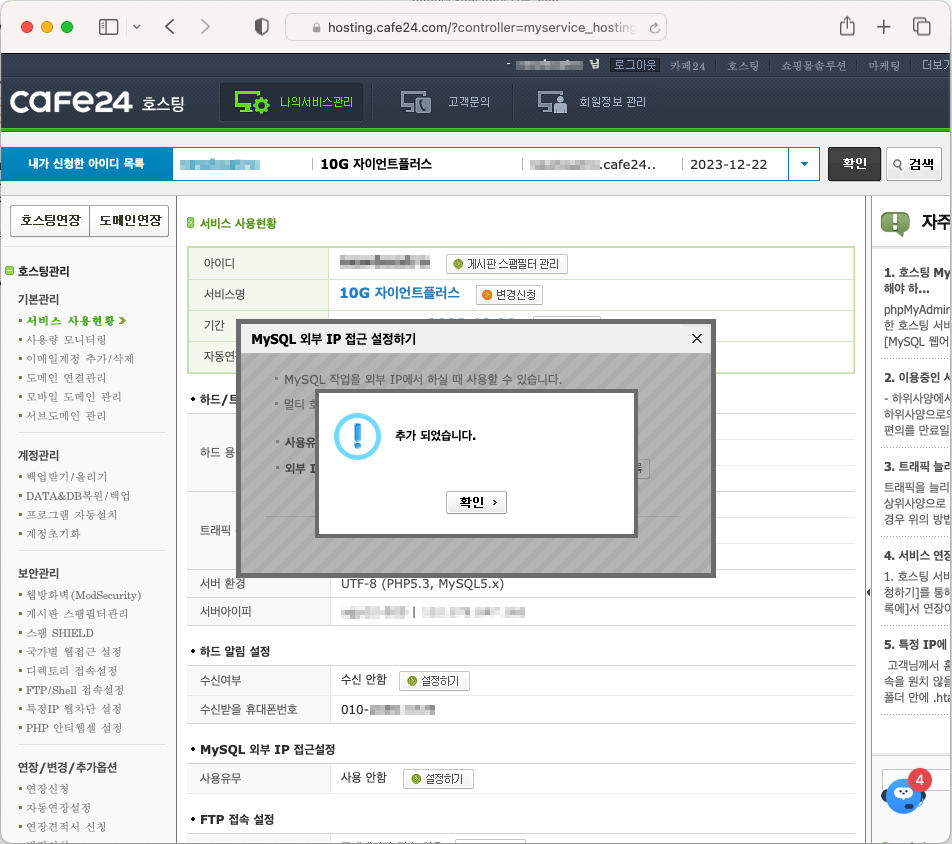
Task: Click the Safari share icon
Action: [x=847, y=27]
